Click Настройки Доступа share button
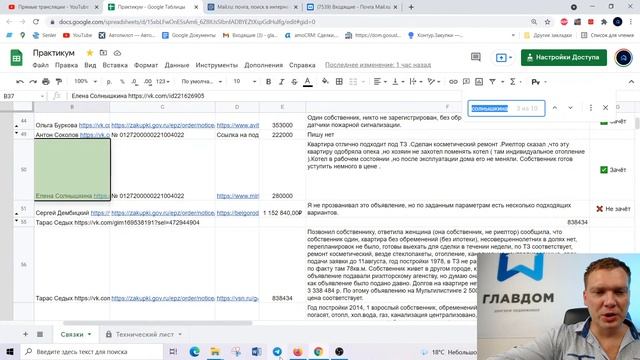The width and height of the screenshot is (640, 360). (x=564, y=58)
